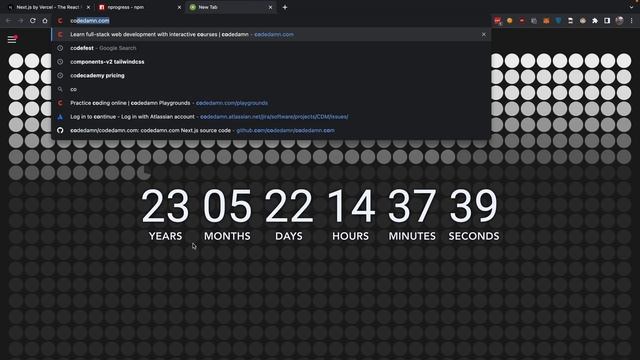Open a new browser tab with plus

point(285,7)
